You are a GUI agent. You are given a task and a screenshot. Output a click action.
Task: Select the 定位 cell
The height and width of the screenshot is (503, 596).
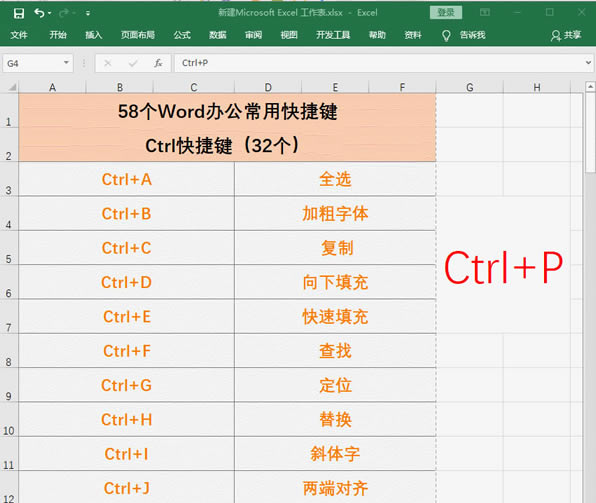[335, 385]
